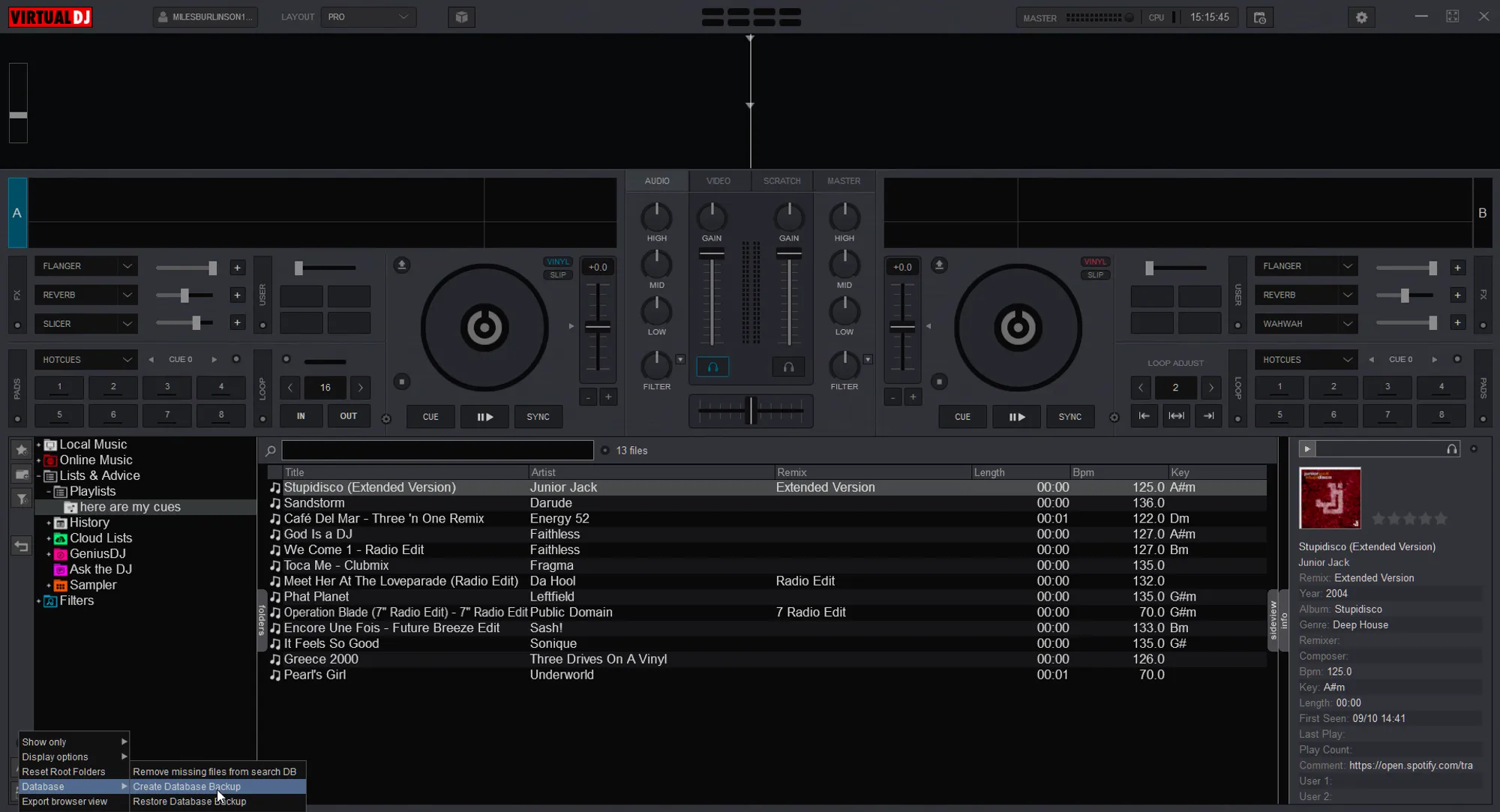Open the settings gear icon
This screenshot has height=812, width=1500.
click(x=1361, y=17)
